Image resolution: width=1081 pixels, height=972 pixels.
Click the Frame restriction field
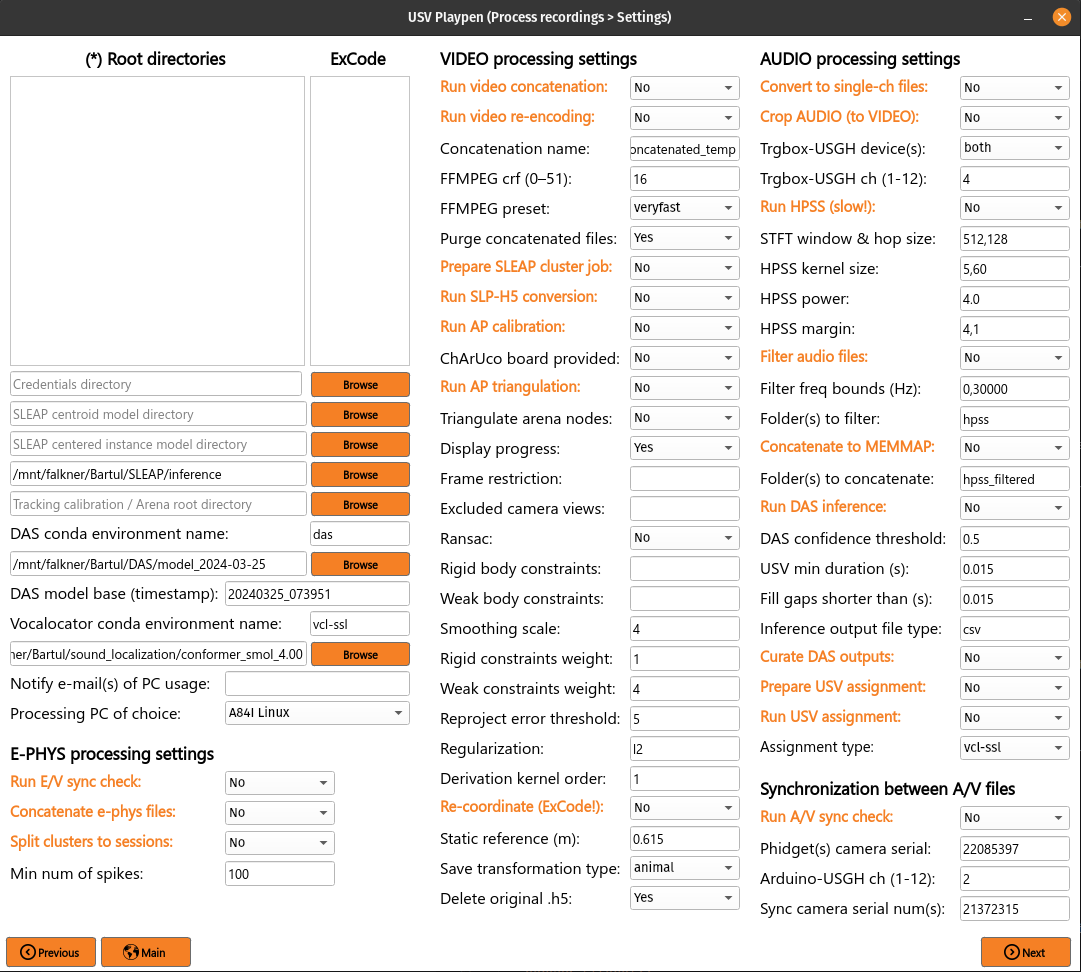click(684, 478)
